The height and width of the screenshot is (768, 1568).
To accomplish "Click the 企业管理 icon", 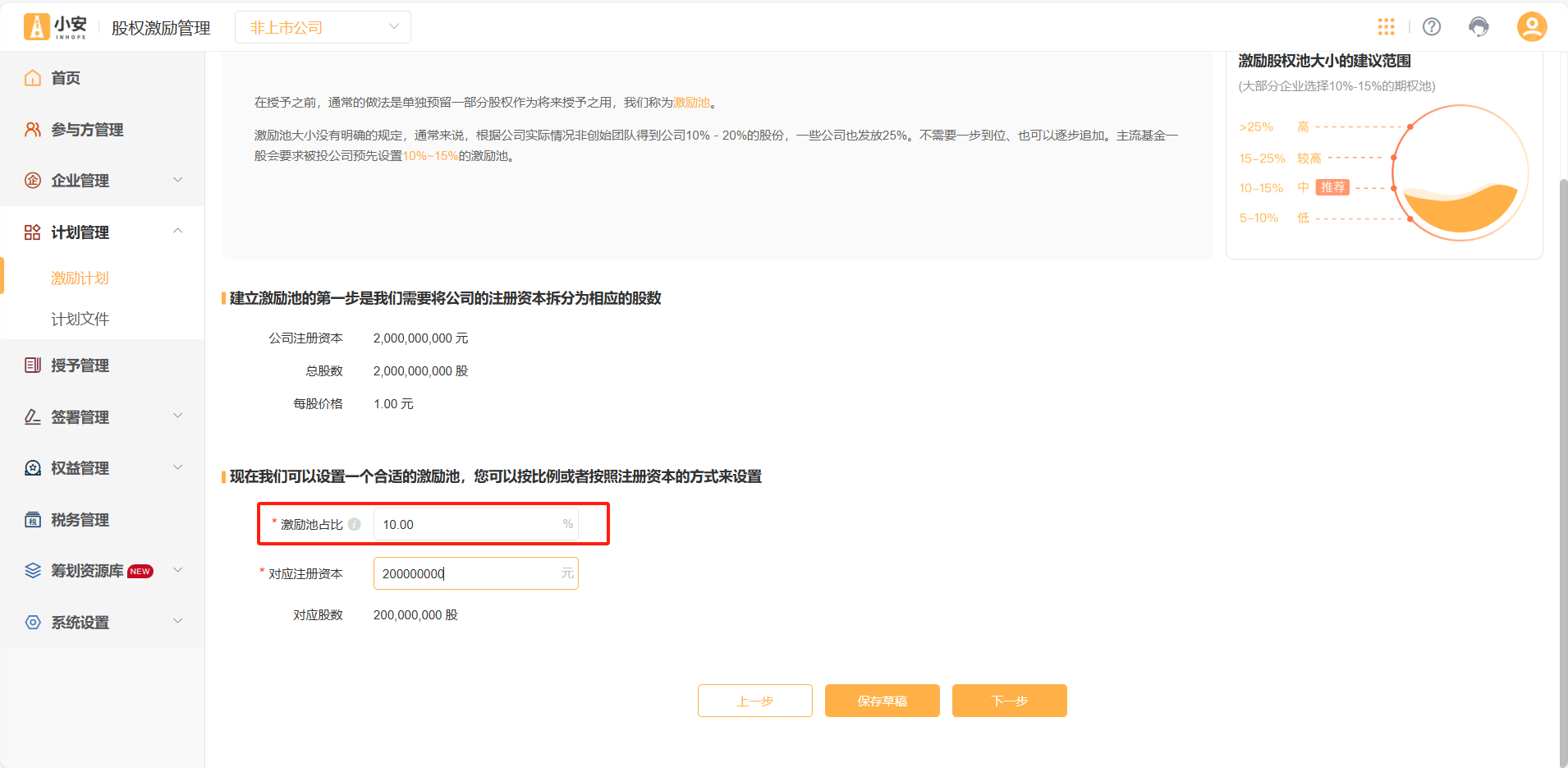I will point(33,181).
